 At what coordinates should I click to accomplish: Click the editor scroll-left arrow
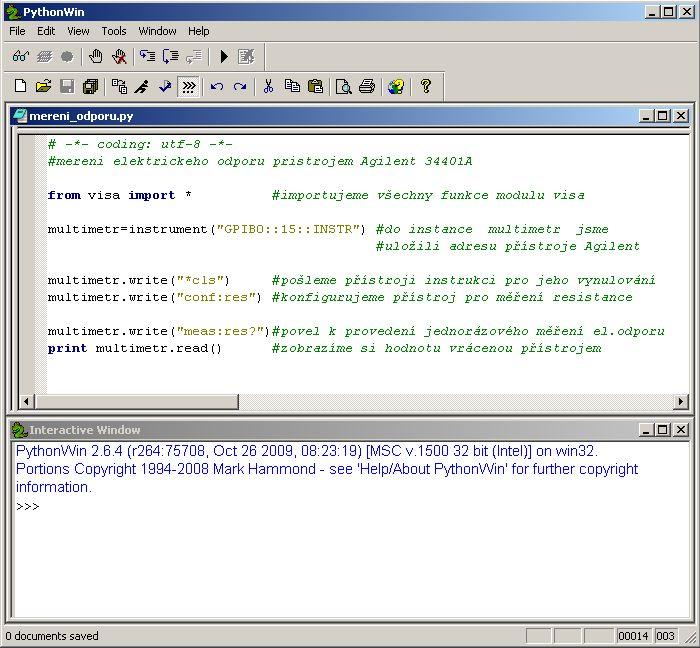coord(26,402)
